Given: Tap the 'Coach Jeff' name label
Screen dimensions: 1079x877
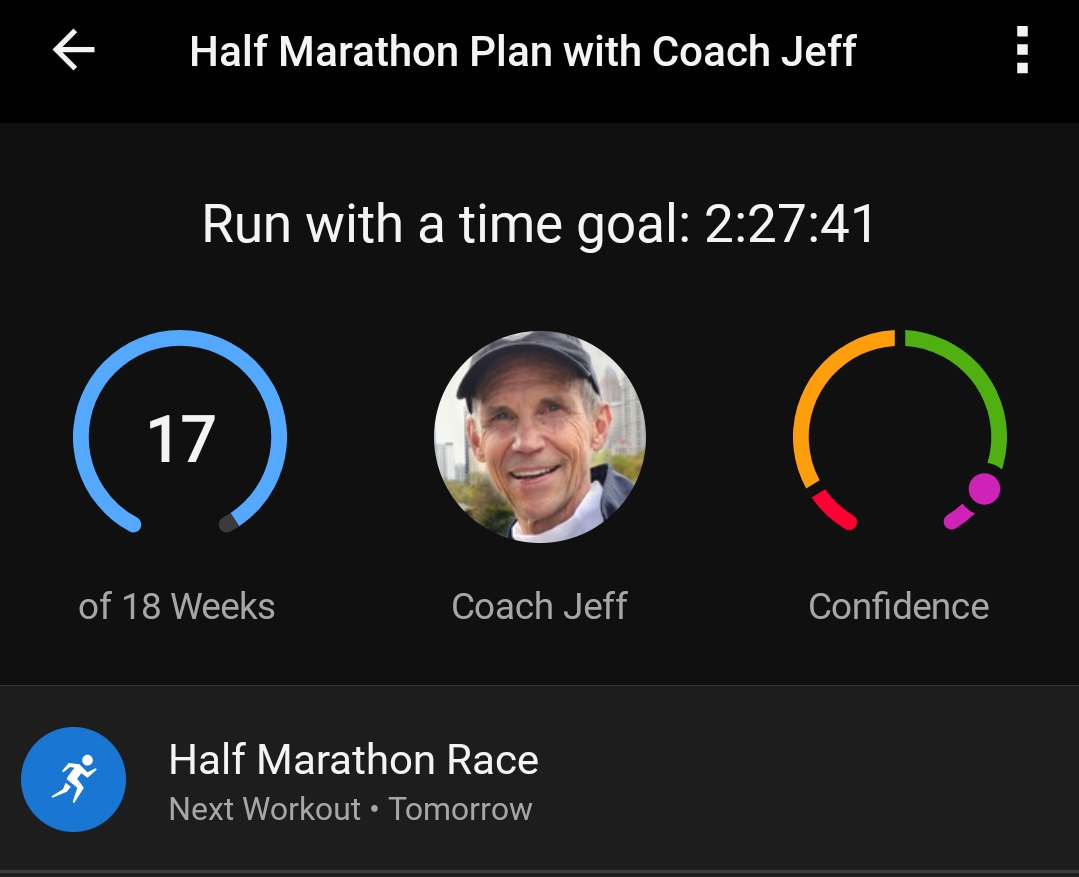Looking at the screenshot, I should pos(539,606).
